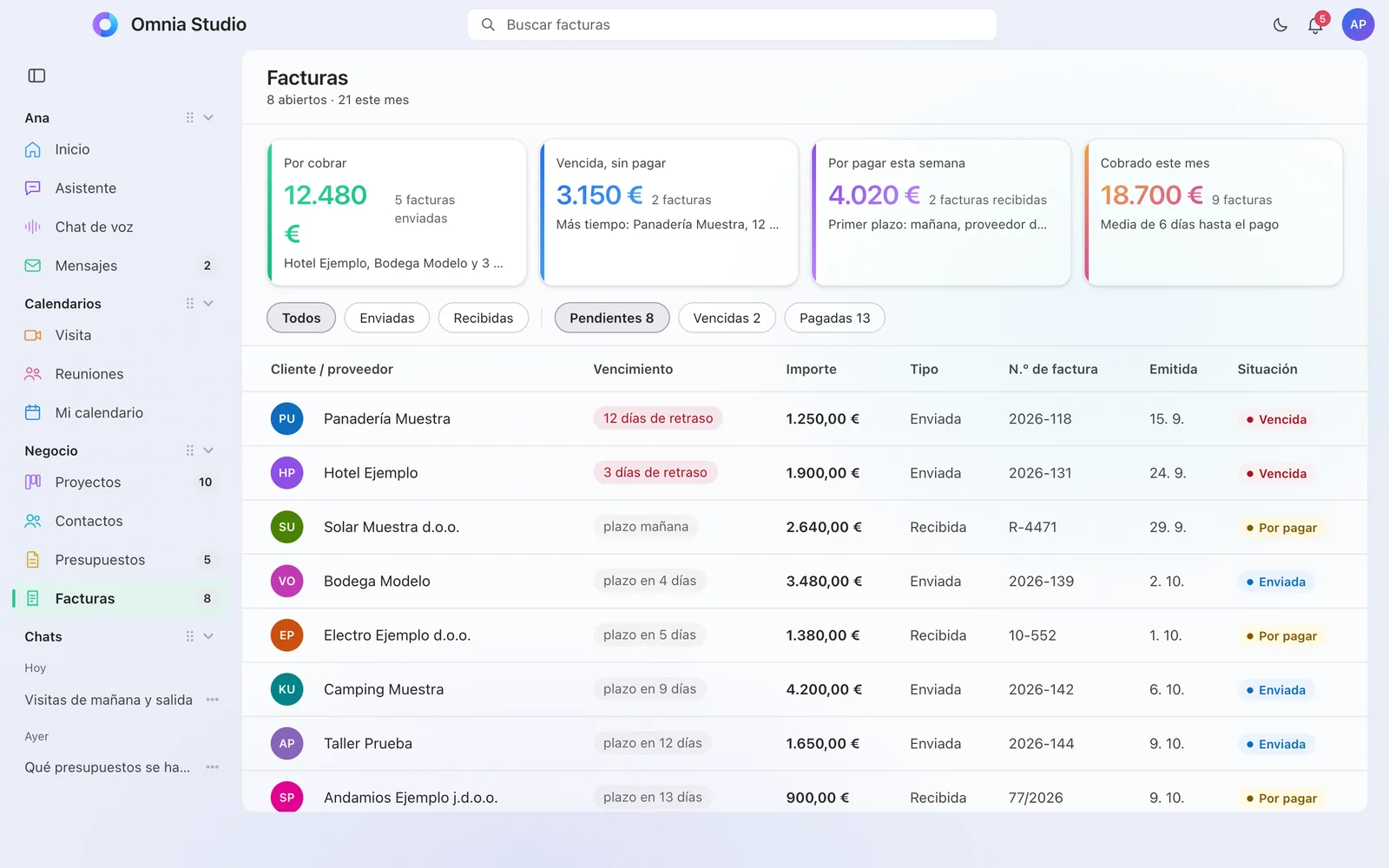Toggle the Pendientes 8 filter
1389x868 pixels.
(x=612, y=318)
